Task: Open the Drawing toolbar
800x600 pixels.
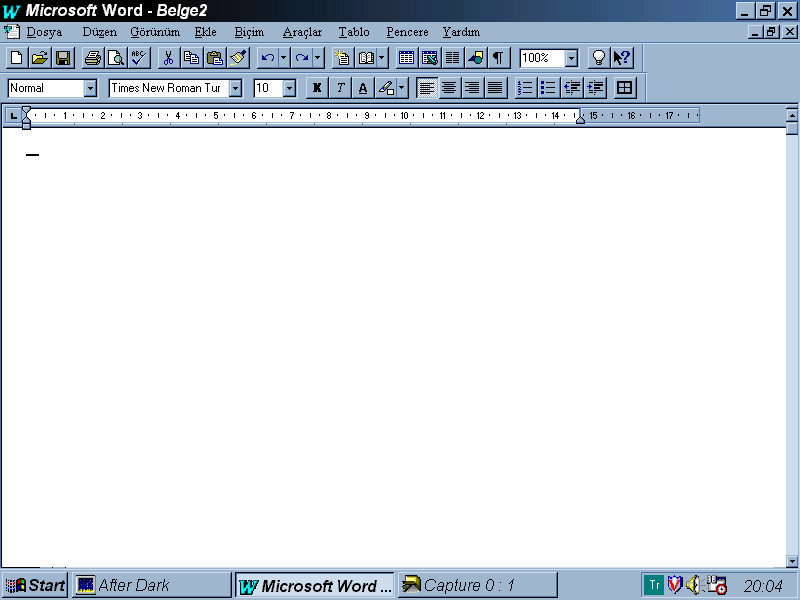Action: [x=476, y=58]
